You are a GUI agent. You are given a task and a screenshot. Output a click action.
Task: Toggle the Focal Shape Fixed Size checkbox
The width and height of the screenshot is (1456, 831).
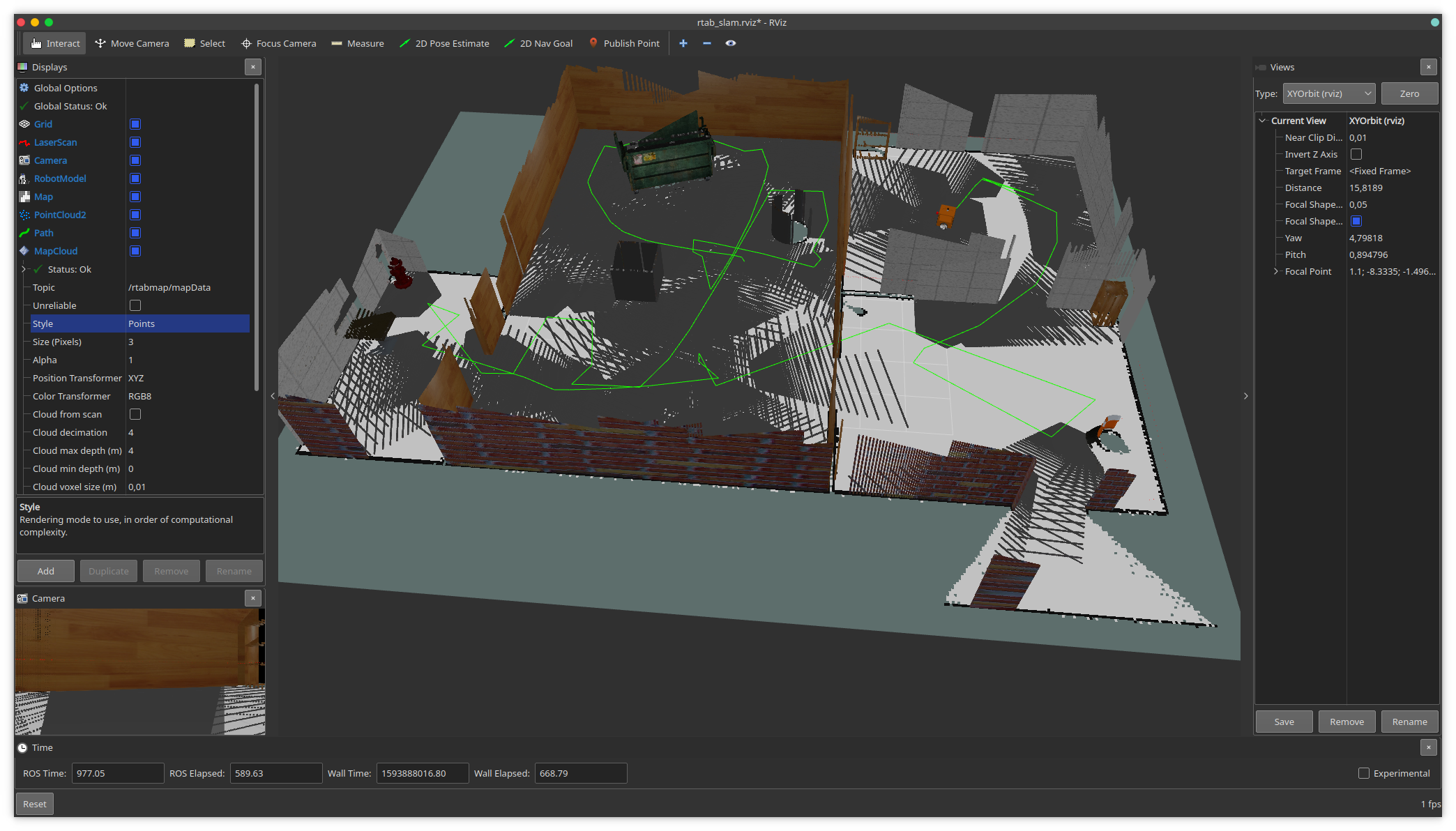tap(1356, 221)
